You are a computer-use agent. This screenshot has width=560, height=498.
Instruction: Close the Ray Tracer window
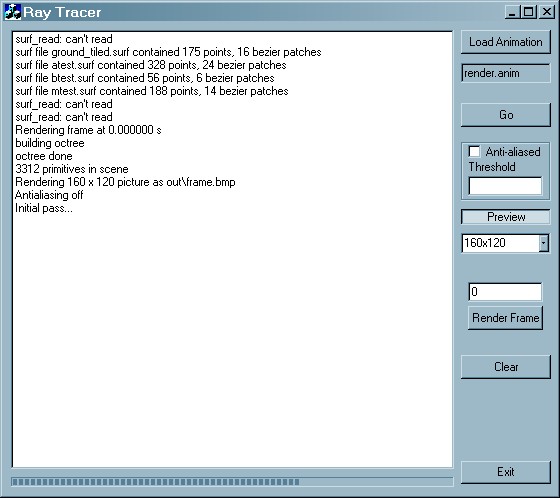(546, 12)
